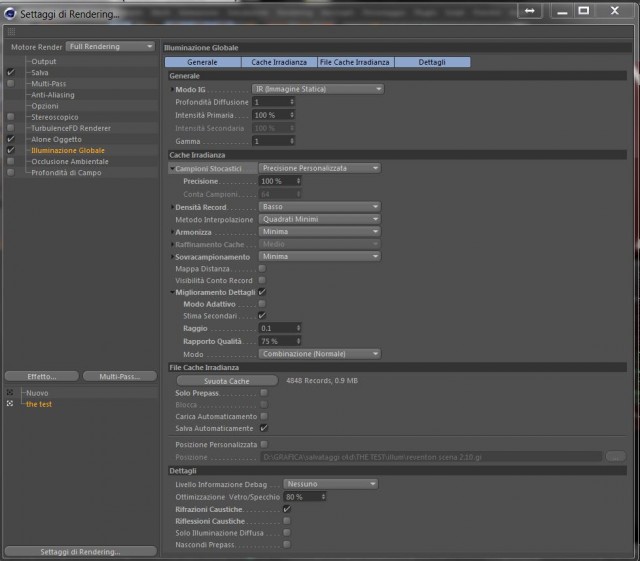This screenshot has height=561, width=640.
Task: Select Output in the settings list
Action: point(44,61)
